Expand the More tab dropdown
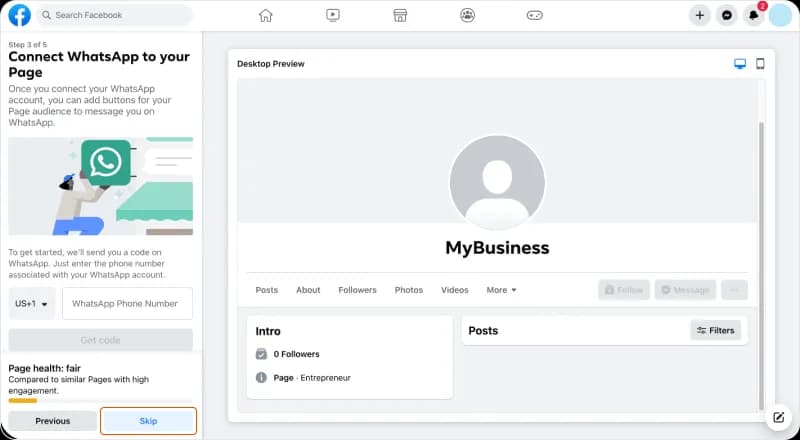Screen dimensions: 800x440 pyautogui.click(x=501, y=290)
